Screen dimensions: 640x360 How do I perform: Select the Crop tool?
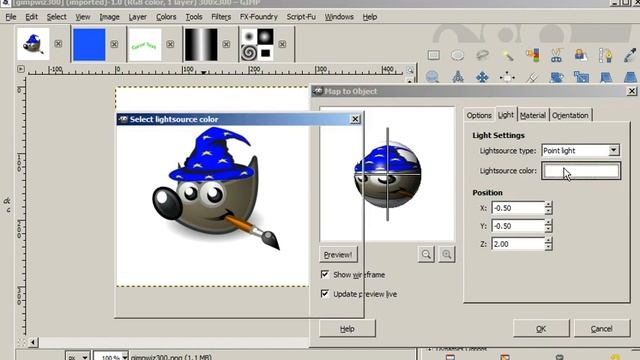coord(531,77)
